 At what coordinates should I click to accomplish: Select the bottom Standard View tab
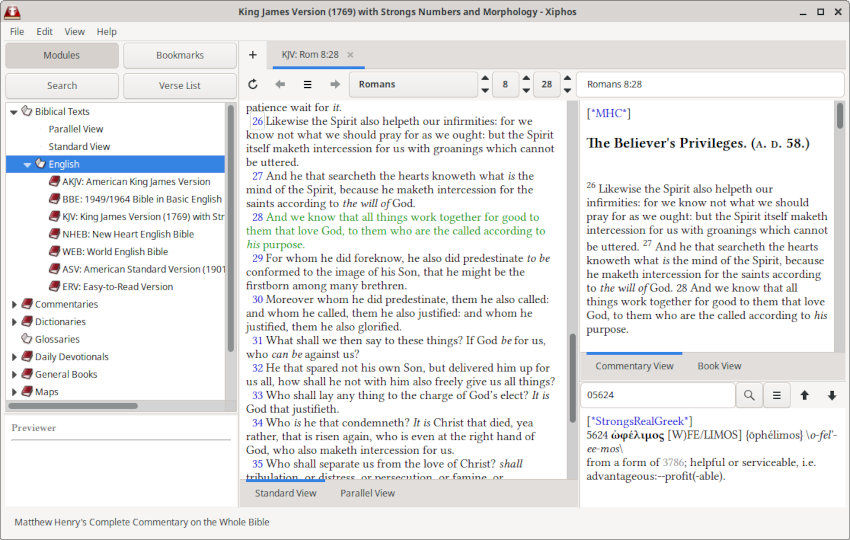286,493
